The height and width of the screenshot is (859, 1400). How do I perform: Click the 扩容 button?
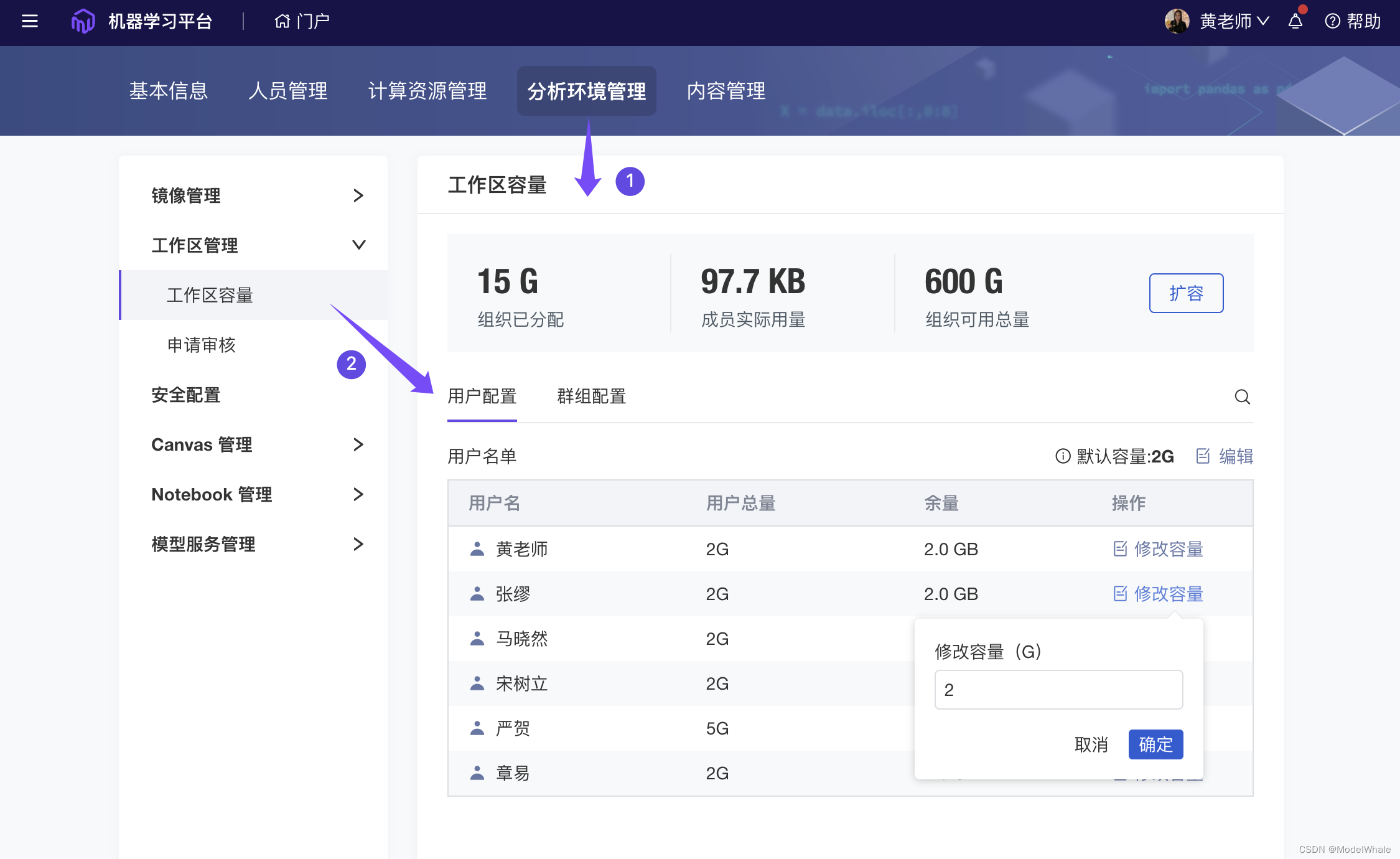pos(1186,293)
